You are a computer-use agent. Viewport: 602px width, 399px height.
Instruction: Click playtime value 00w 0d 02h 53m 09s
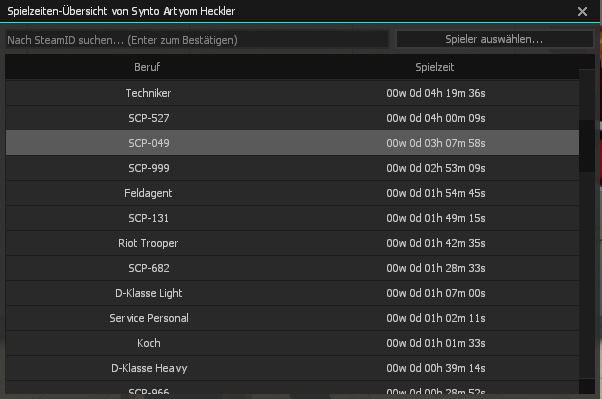pyautogui.click(x=436, y=168)
